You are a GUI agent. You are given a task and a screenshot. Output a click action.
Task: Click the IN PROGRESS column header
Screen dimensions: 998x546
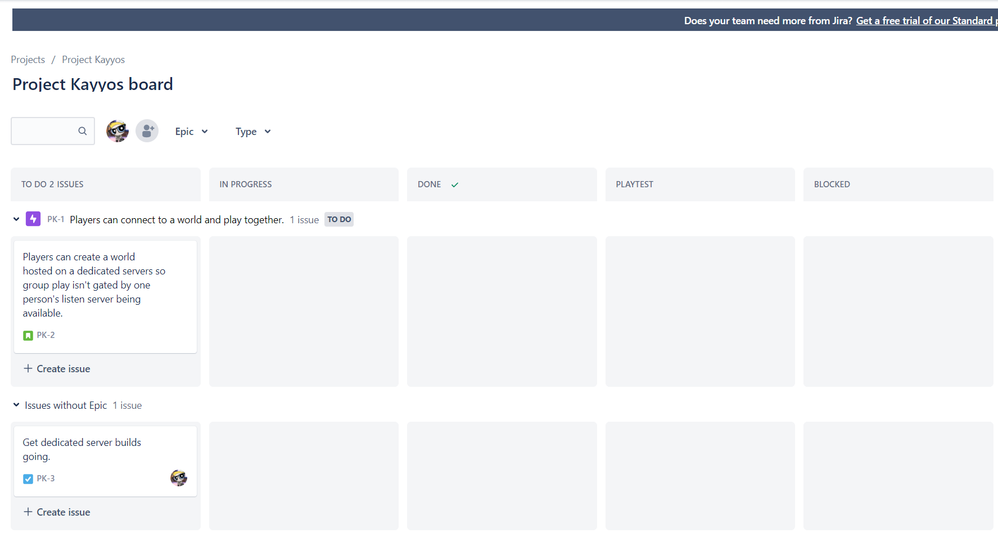[x=304, y=185]
